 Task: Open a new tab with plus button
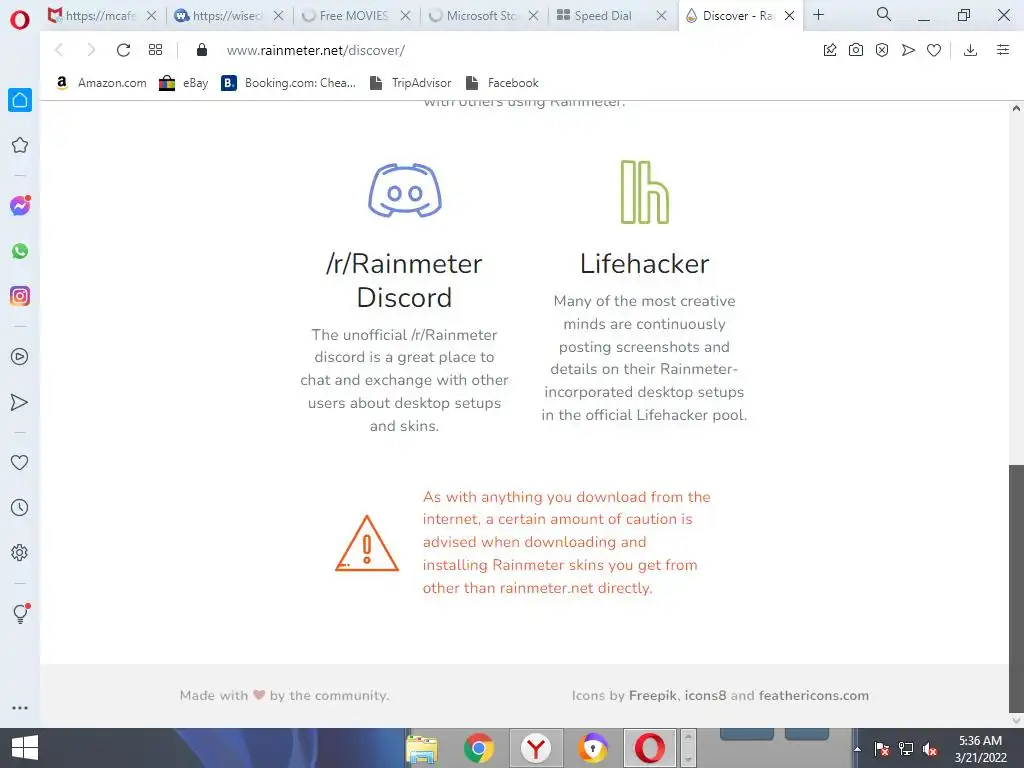818,14
